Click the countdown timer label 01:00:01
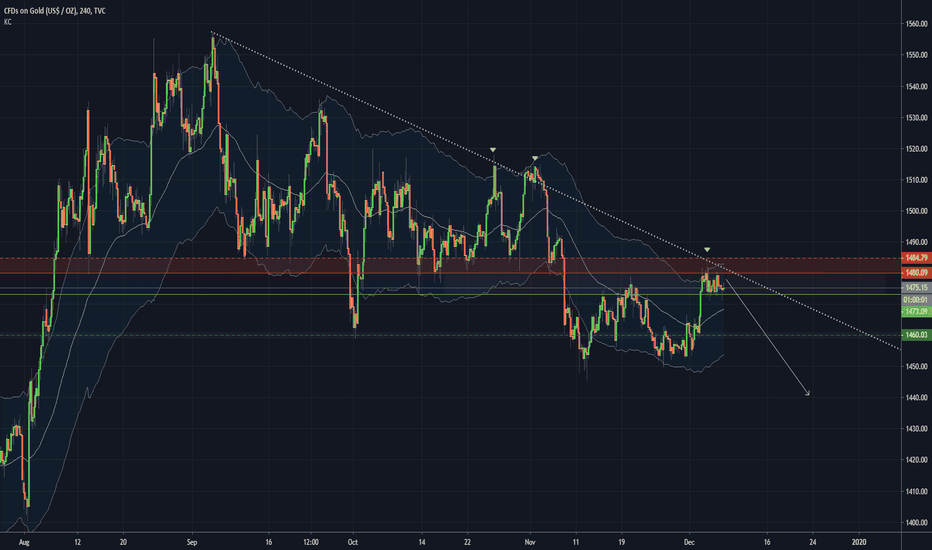Viewport: 932px width, 550px height. tap(917, 300)
